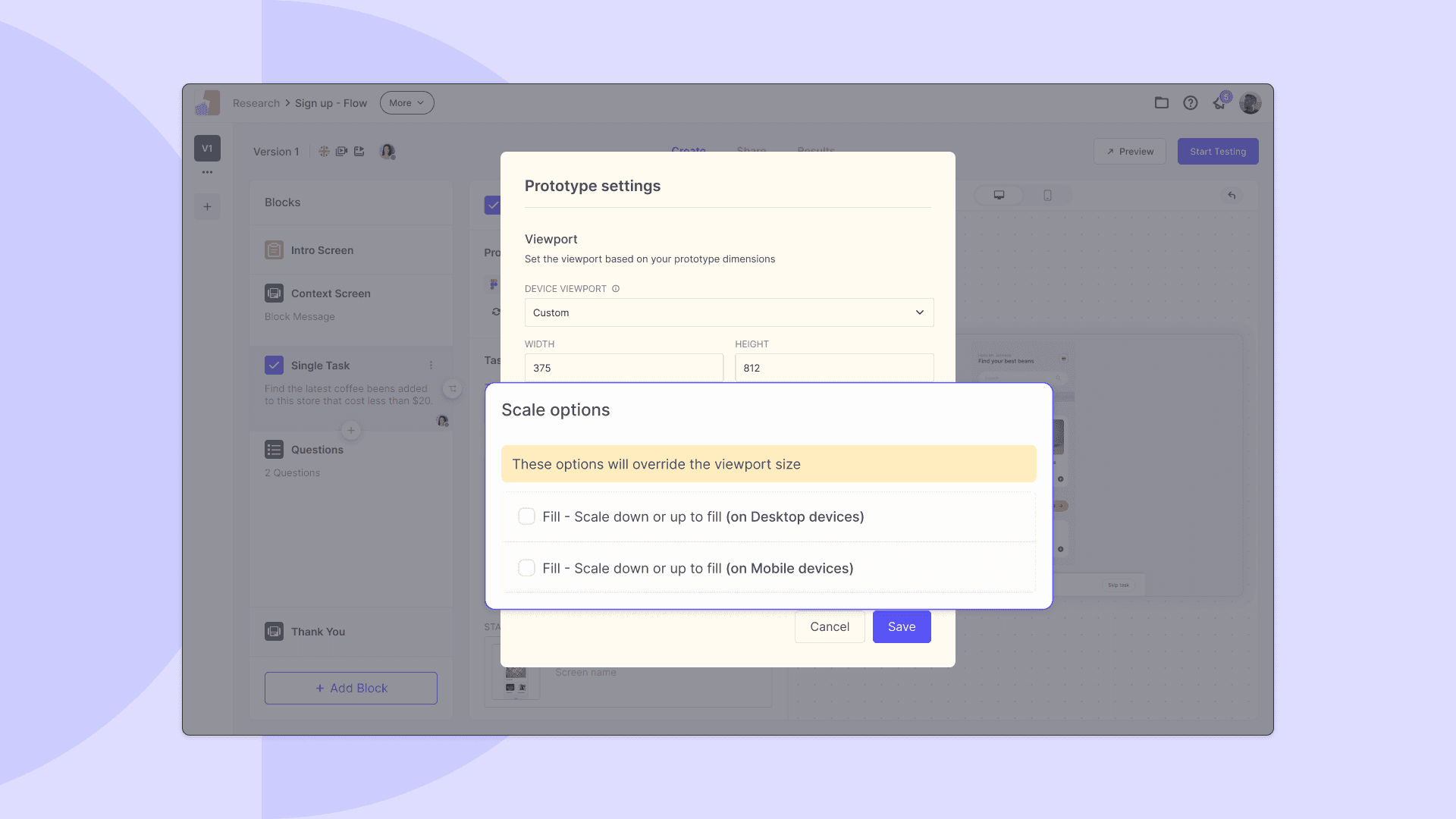Screen dimensions: 1456x819
Task: Save the scale options
Action: click(x=901, y=626)
